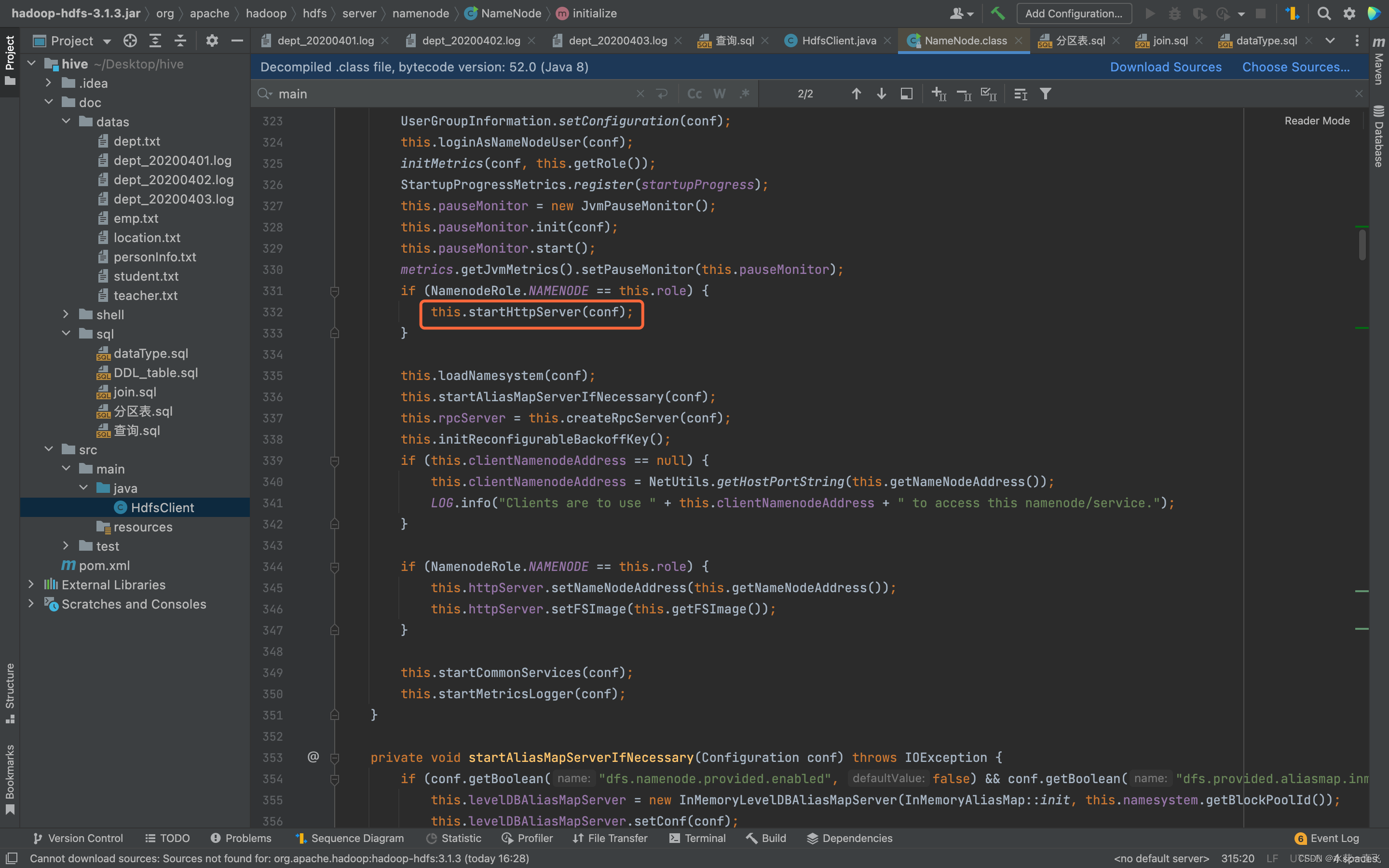This screenshot has height=868, width=1389.
Task: Click the Run configuration play button
Action: (x=1150, y=13)
